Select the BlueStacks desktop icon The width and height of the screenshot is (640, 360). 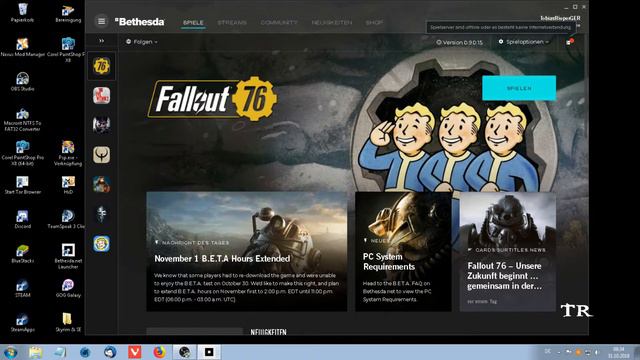point(22,254)
